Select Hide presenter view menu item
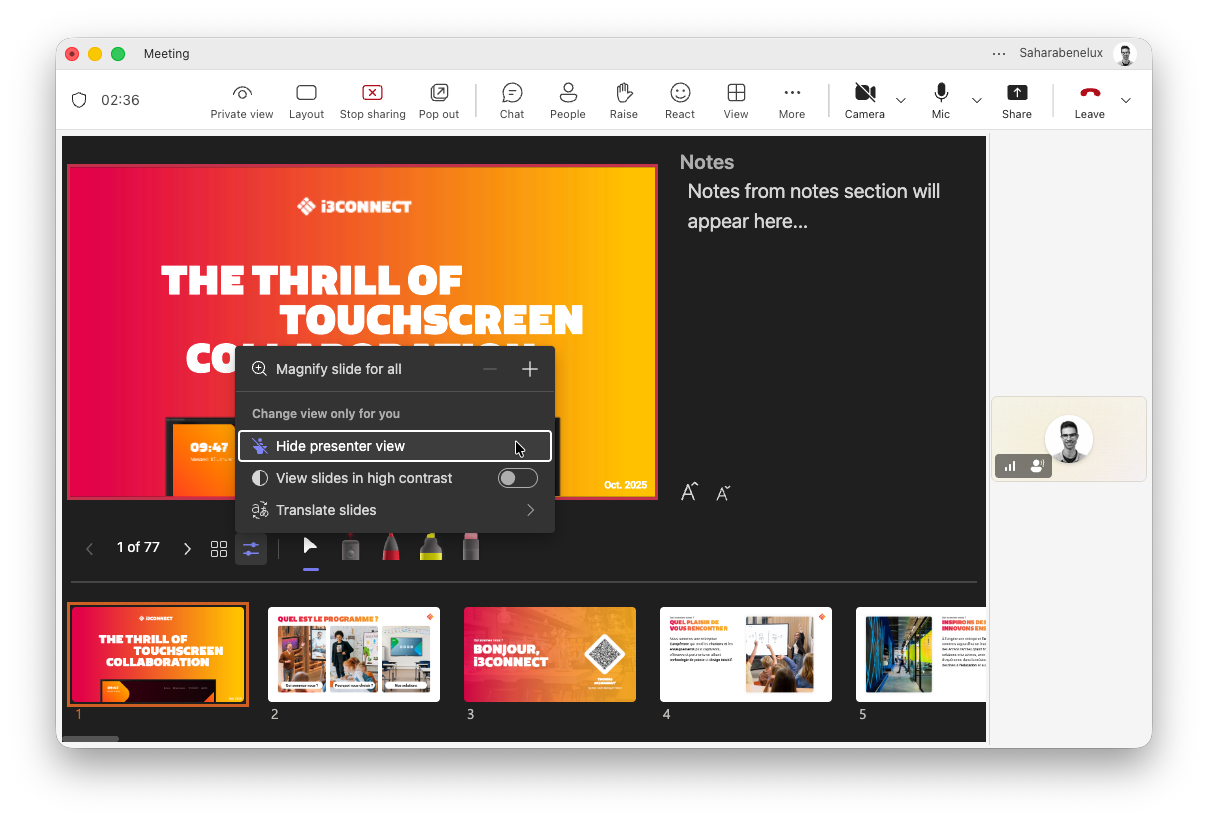The width and height of the screenshot is (1208, 822). click(x=395, y=446)
